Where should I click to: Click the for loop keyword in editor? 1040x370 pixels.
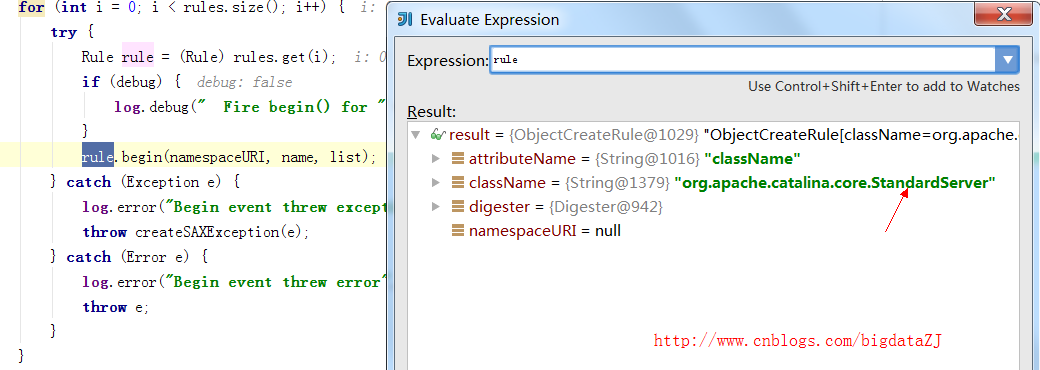tap(31, 7)
